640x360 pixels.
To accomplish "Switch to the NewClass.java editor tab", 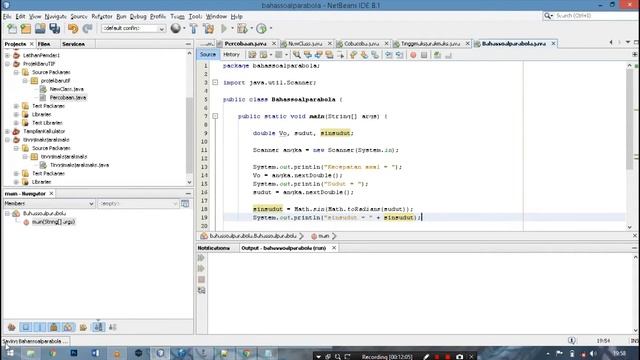I will (x=305, y=44).
